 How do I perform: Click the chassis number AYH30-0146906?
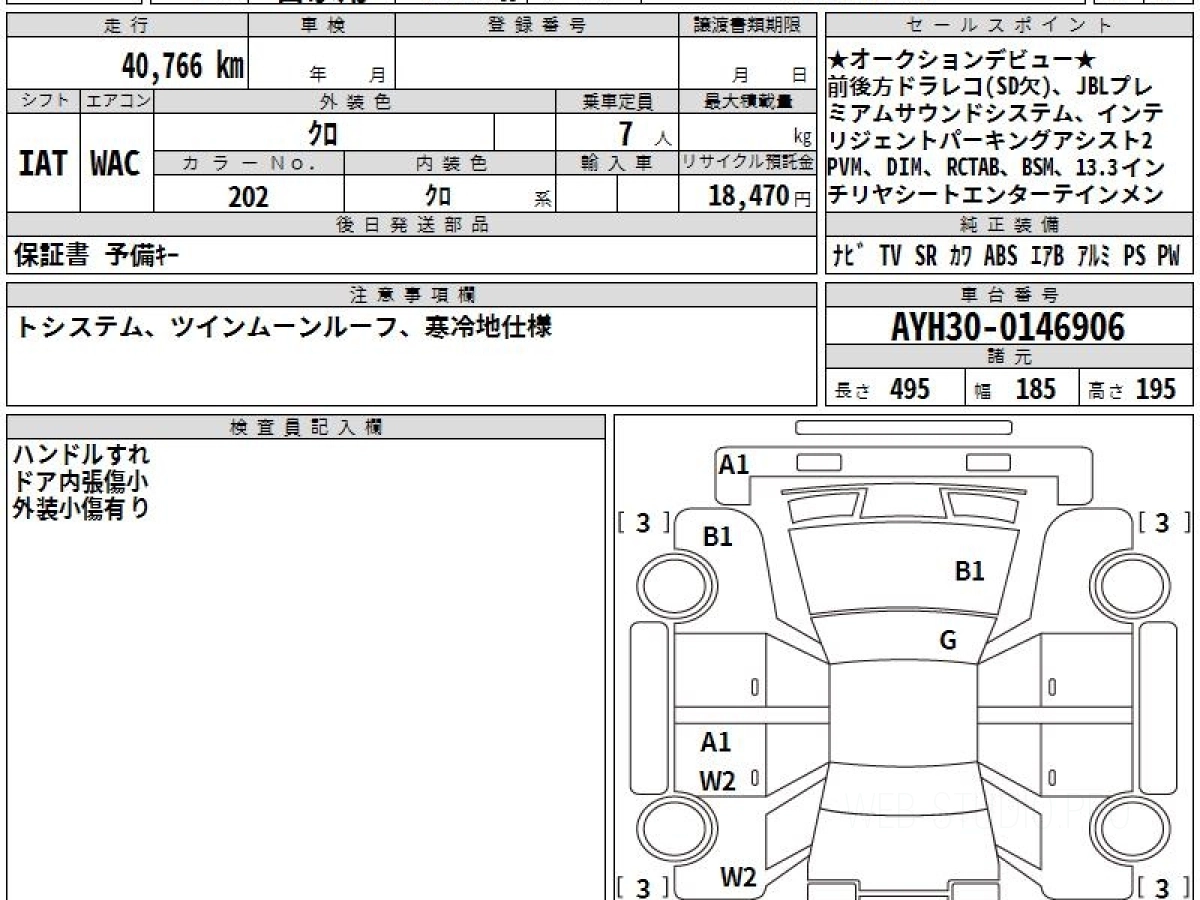[x=1008, y=327]
